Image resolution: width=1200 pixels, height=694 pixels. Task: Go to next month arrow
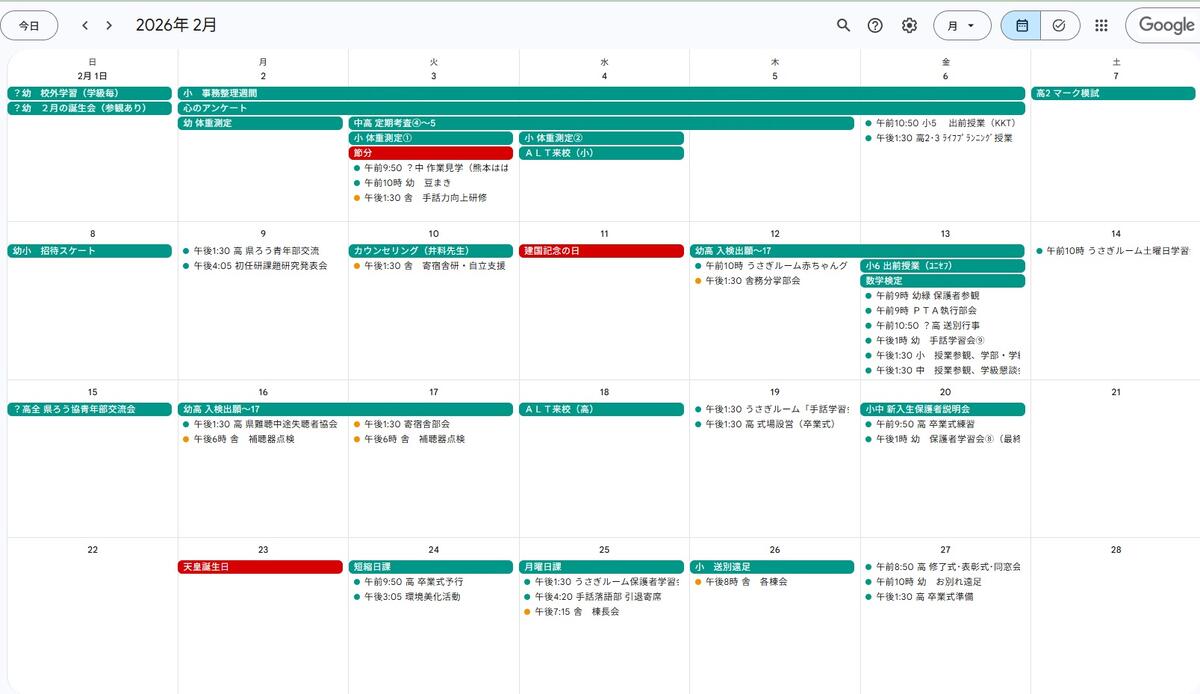(109, 26)
